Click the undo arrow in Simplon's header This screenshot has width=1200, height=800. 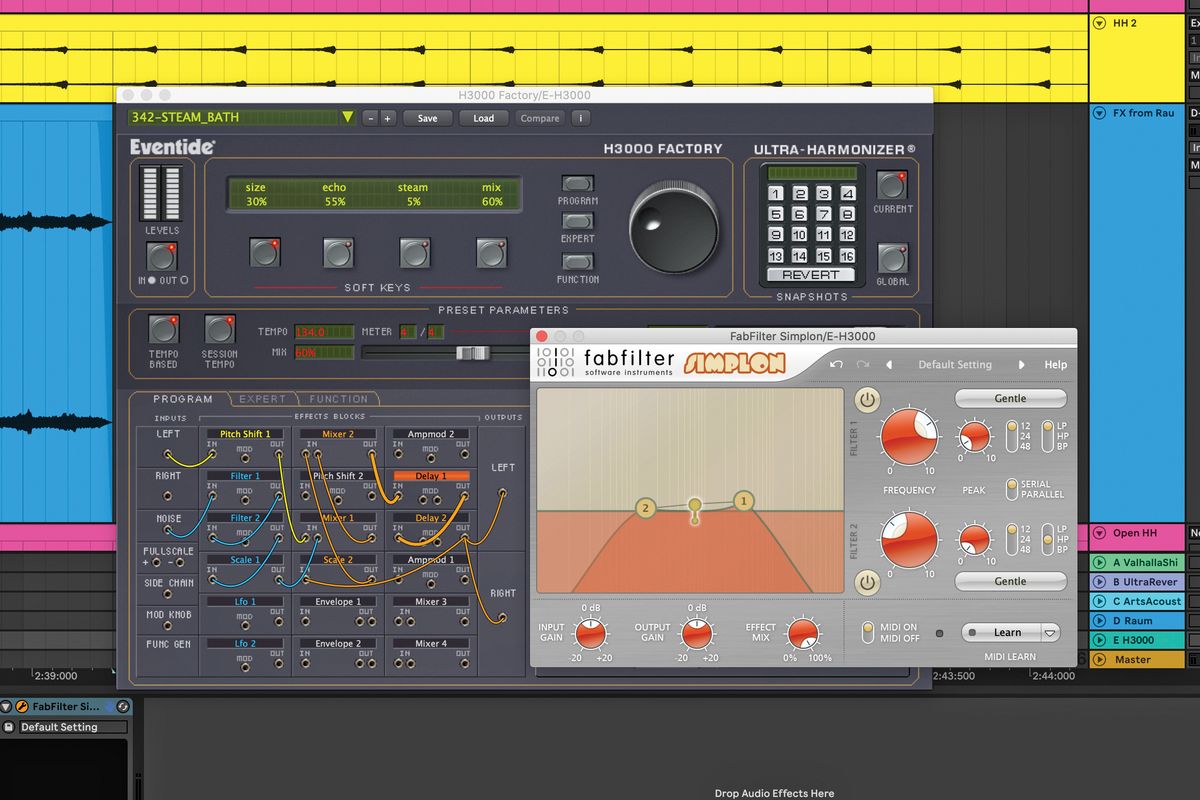pyautogui.click(x=838, y=365)
